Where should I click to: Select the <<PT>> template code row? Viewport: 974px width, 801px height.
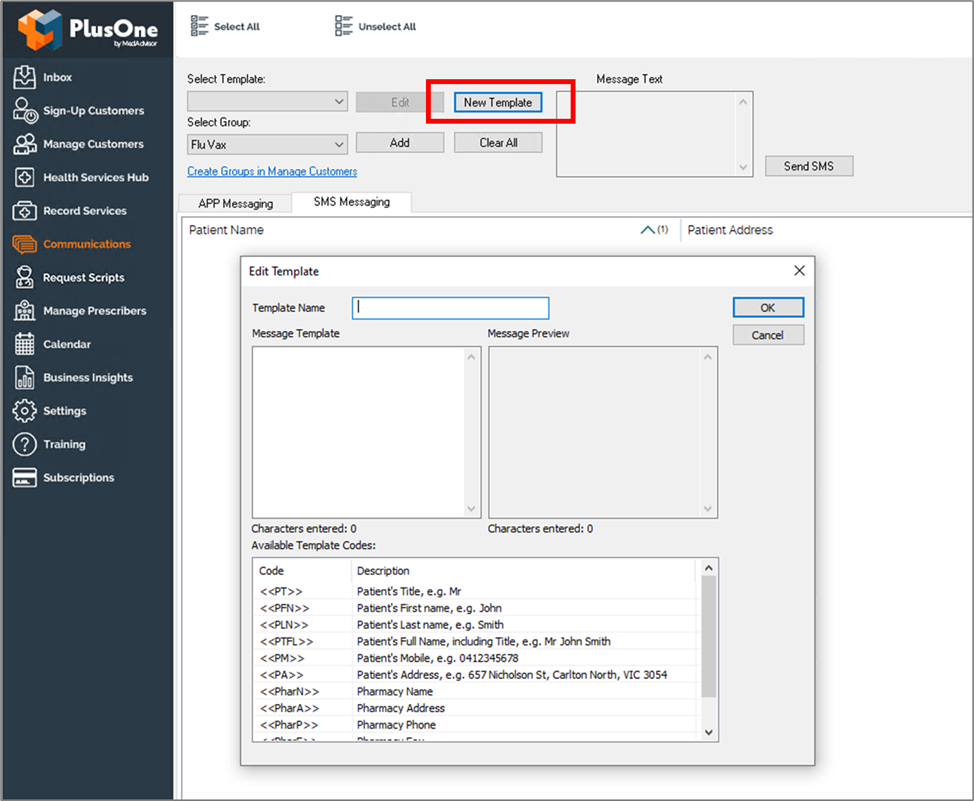click(x=476, y=591)
